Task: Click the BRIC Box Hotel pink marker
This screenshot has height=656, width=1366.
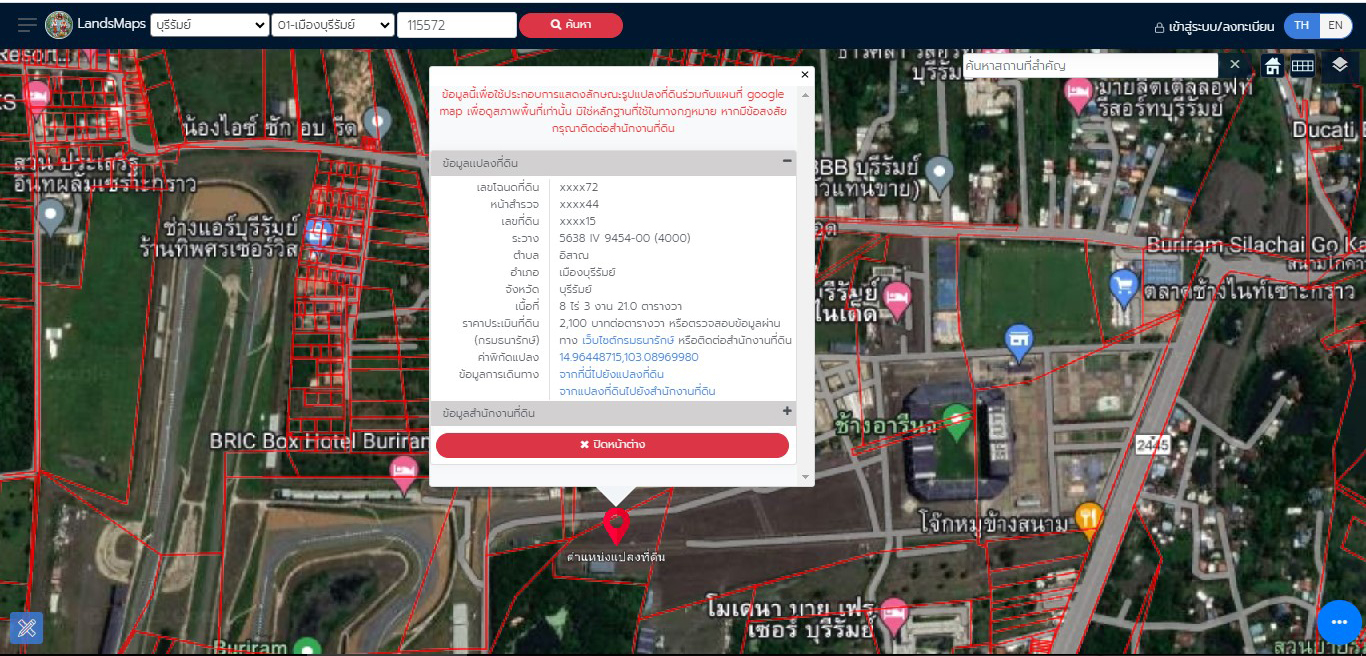Action: (404, 472)
